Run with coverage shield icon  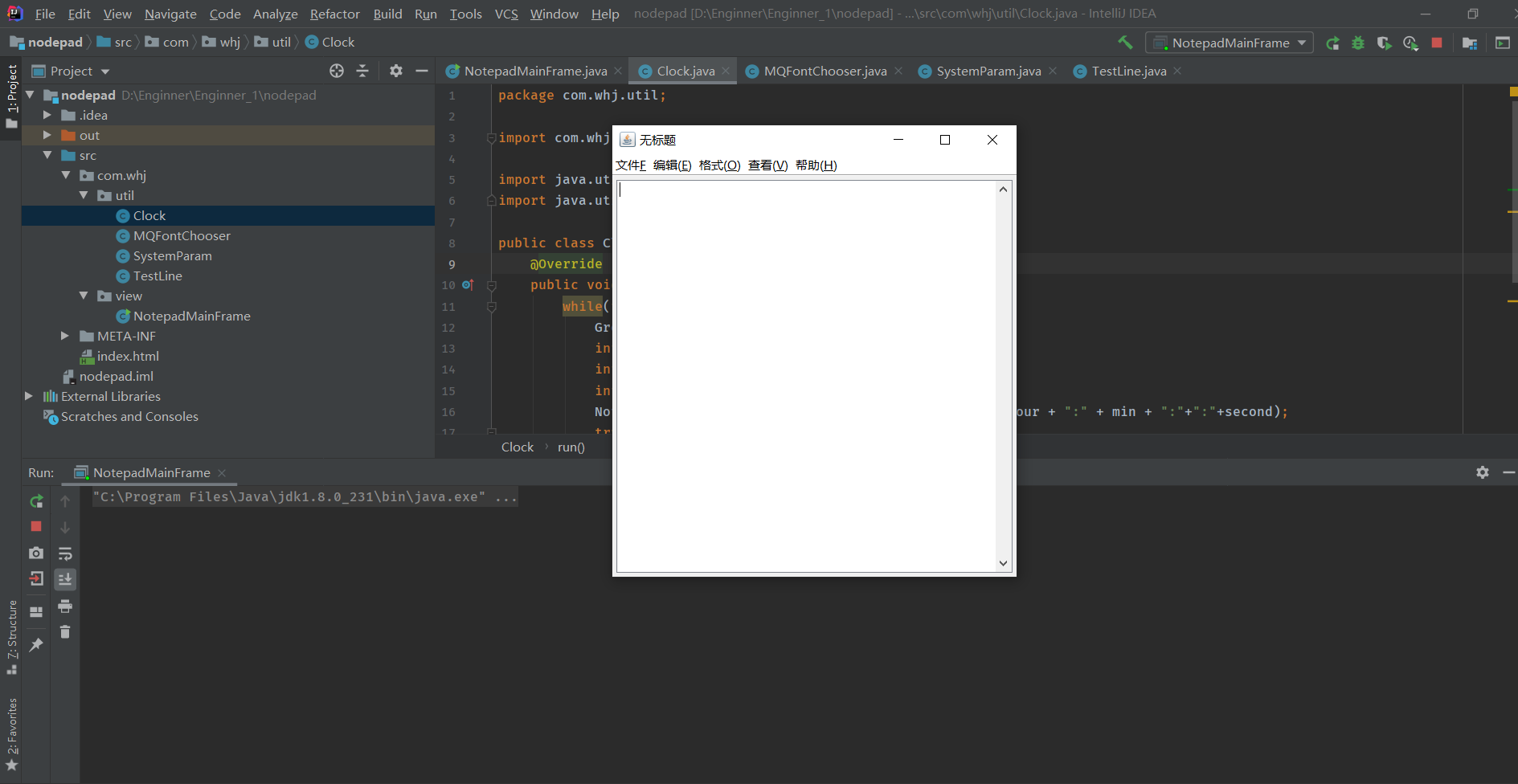[x=1384, y=43]
